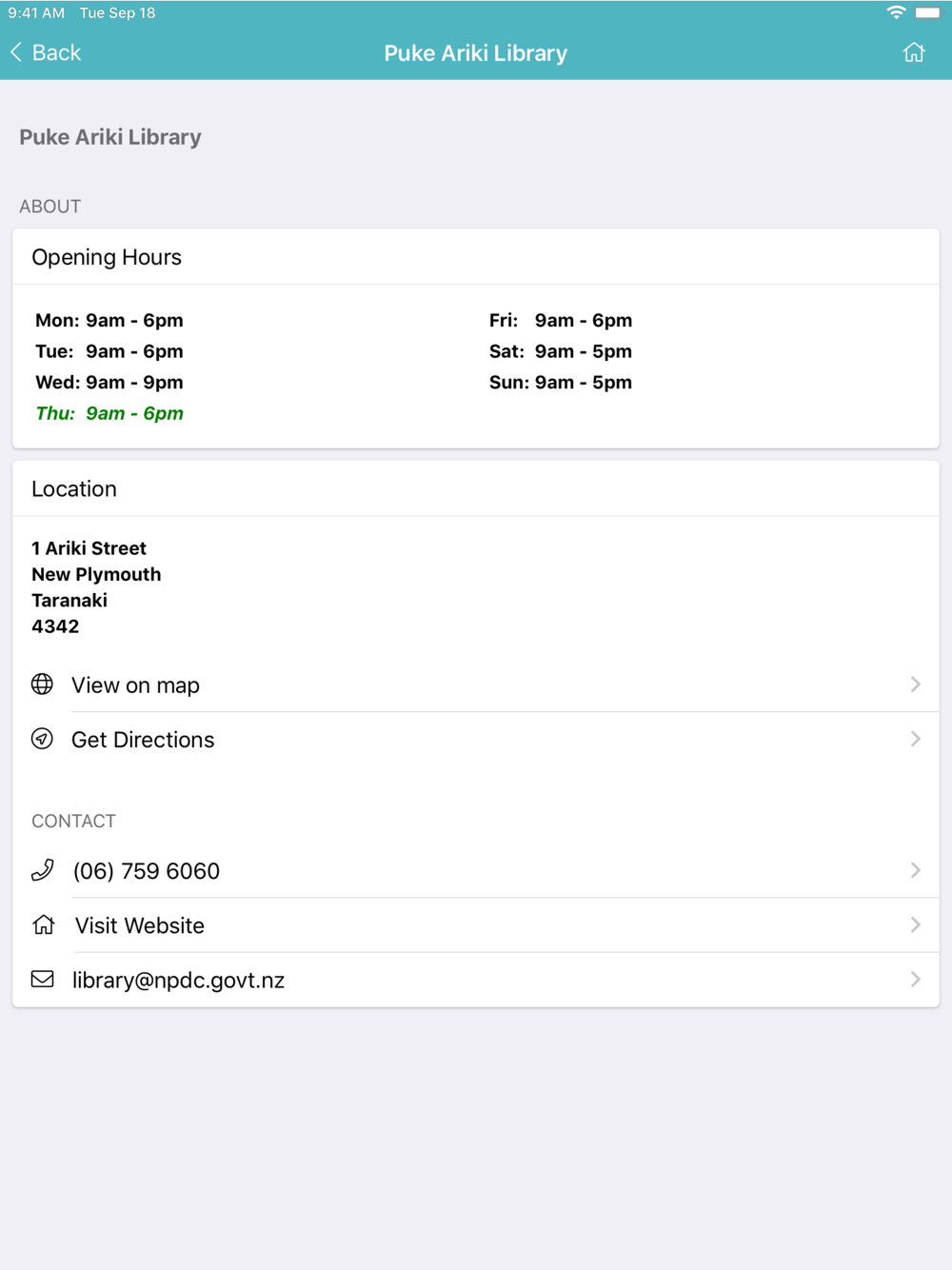Select the grey Puke Ariki Library page heading

(x=110, y=137)
